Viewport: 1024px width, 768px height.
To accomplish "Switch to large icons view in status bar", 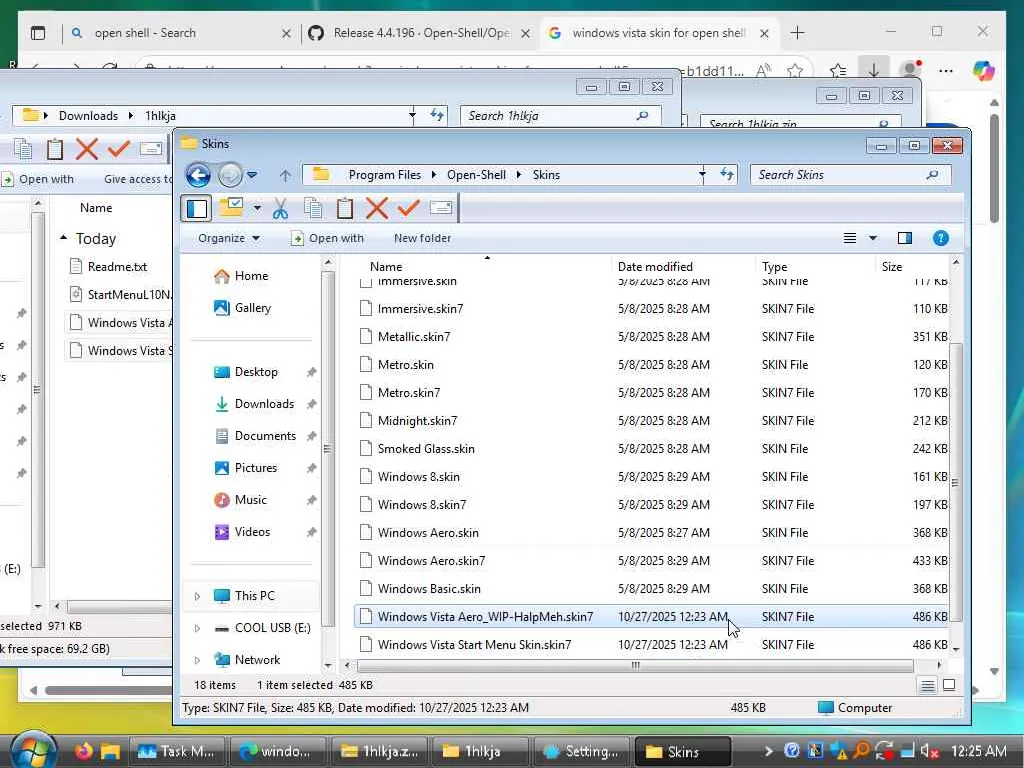I will (950, 685).
